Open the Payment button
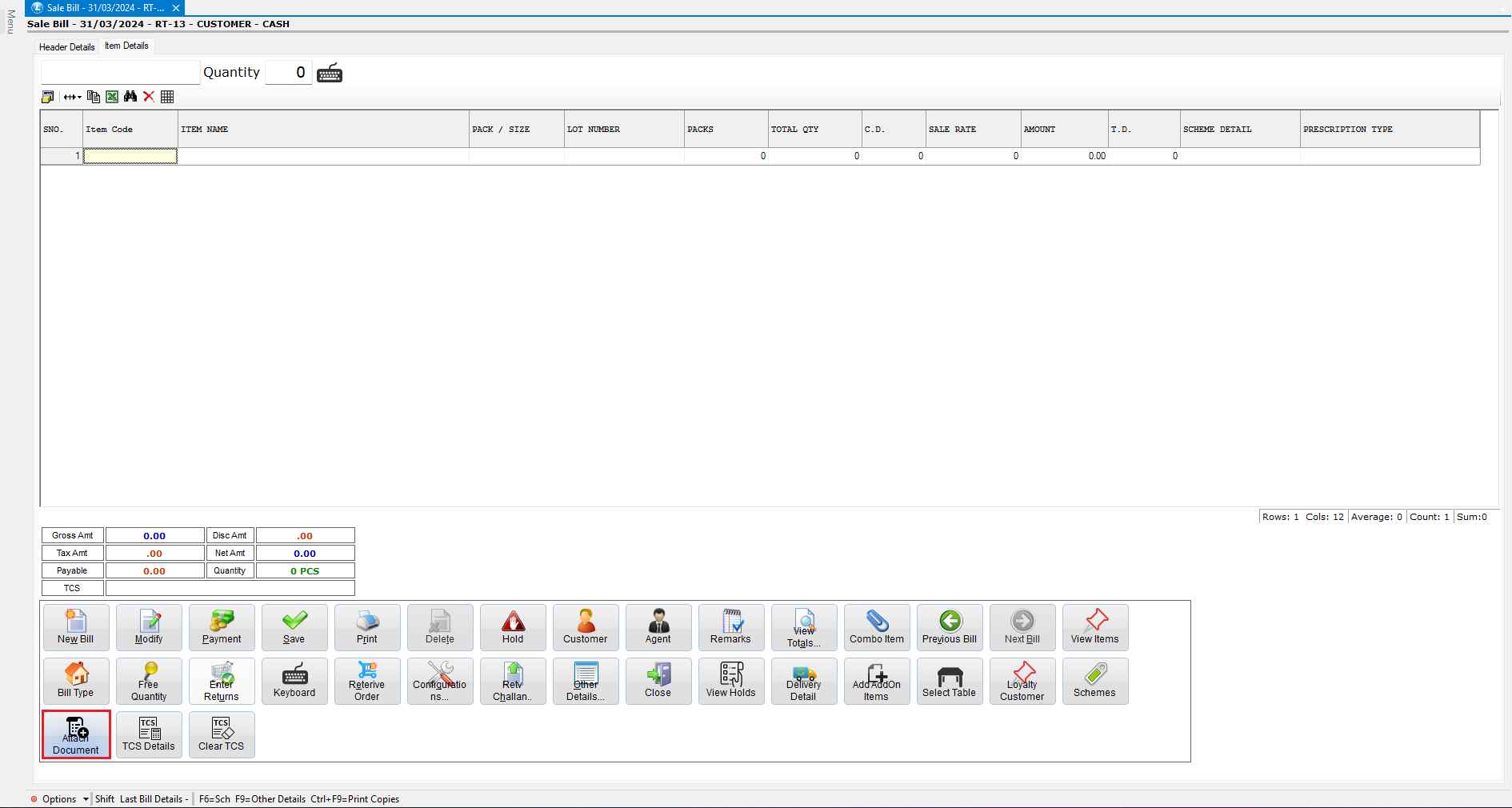Screen dimensions: 1512x808 pyautogui.click(x=222, y=628)
